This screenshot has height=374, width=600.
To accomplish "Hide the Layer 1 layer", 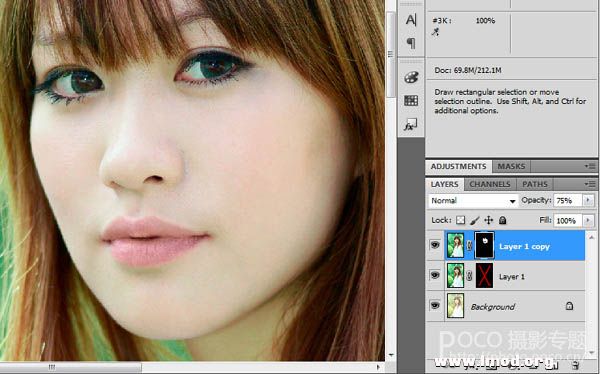I will (x=435, y=275).
